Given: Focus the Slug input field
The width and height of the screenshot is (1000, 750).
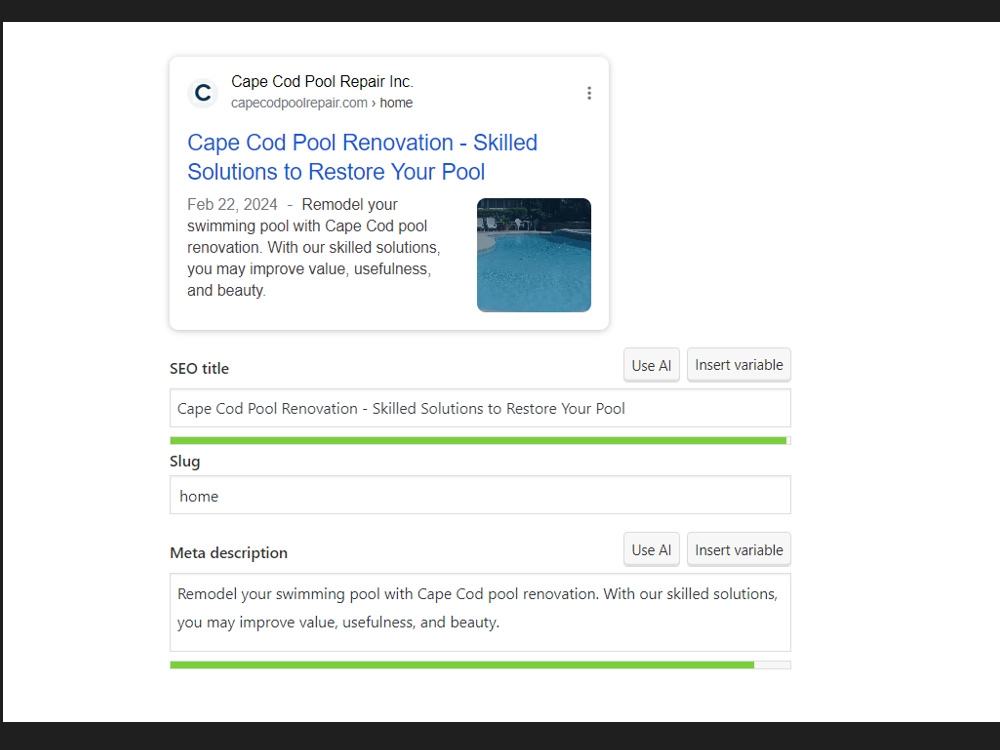Looking at the screenshot, I should [480, 495].
